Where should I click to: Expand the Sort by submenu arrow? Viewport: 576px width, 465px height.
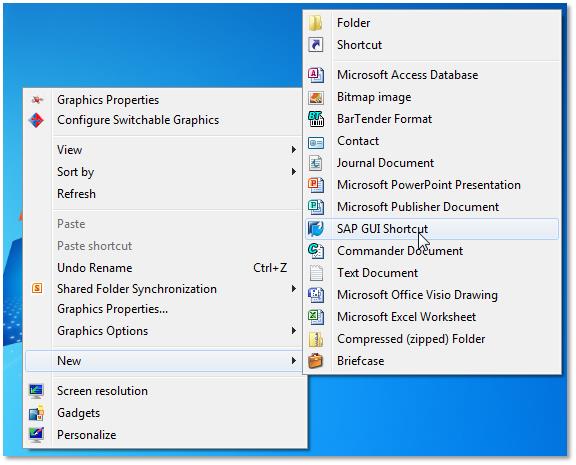tap(294, 172)
